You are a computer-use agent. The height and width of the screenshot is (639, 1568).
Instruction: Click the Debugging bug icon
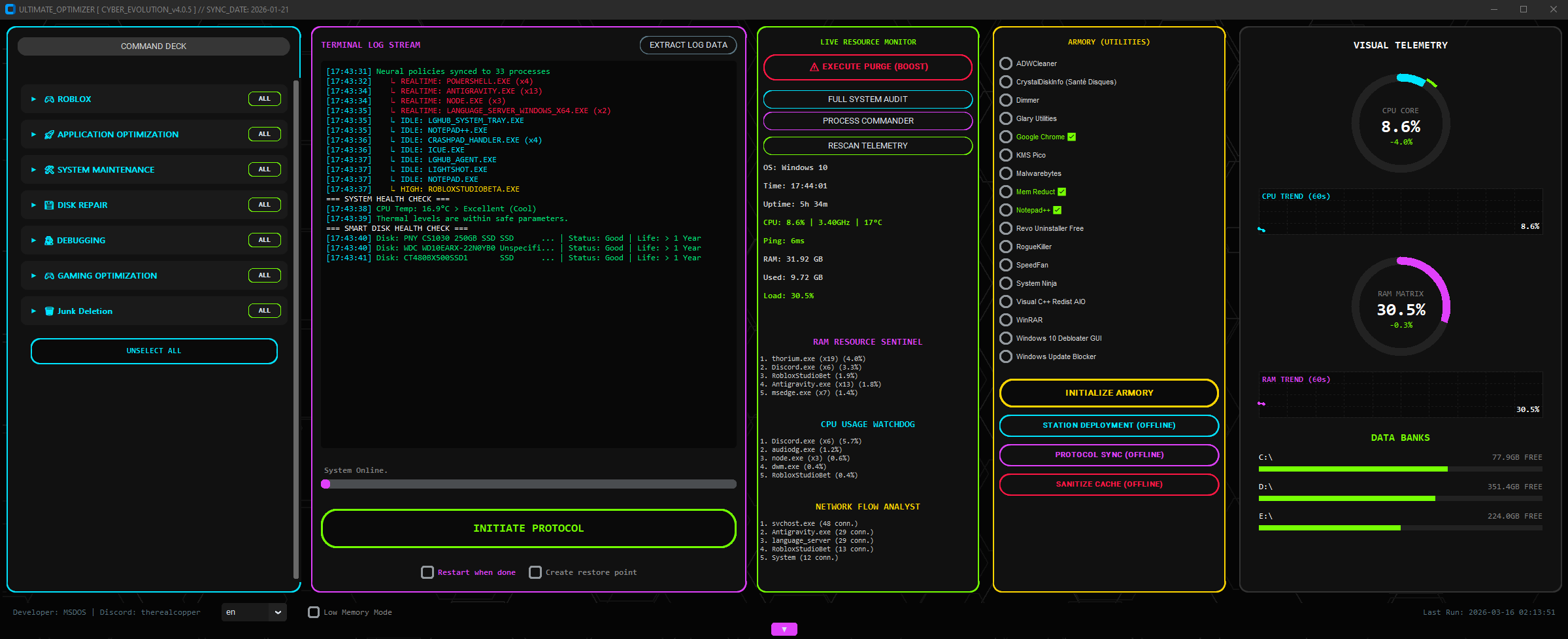click(x=49, y=241)
